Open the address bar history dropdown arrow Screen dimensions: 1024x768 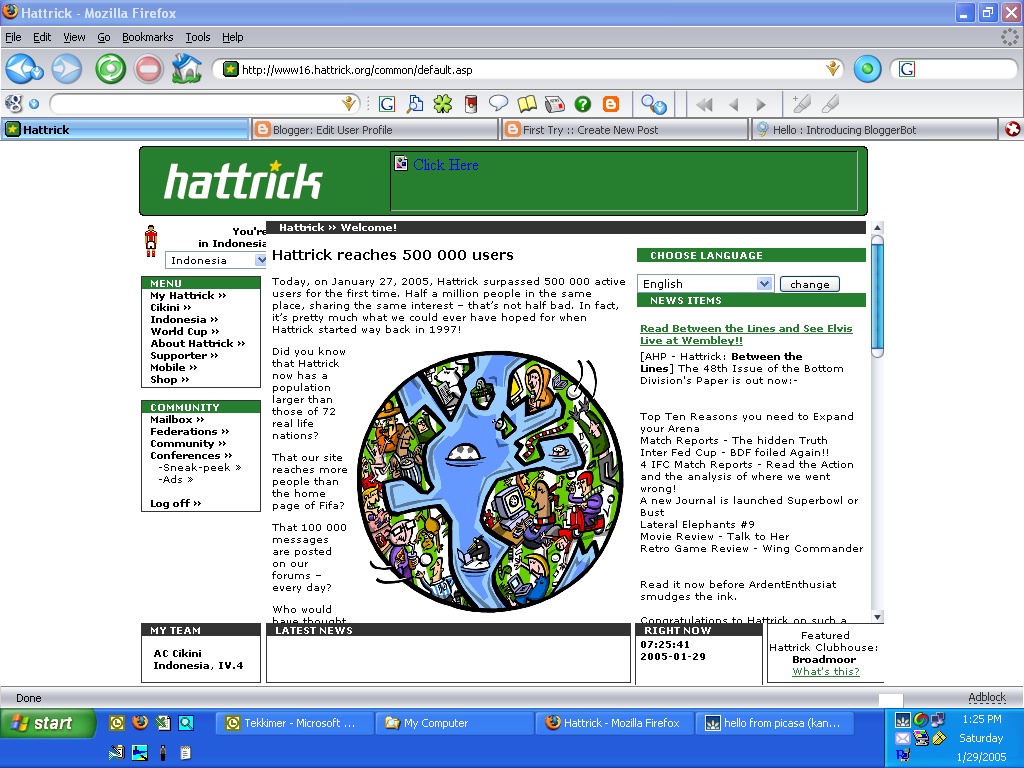(x=833, y=69)
